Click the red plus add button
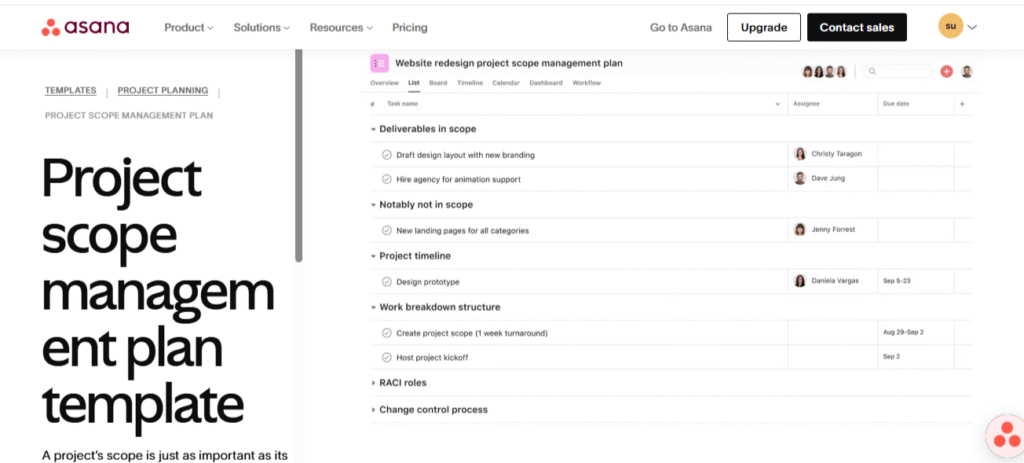The width and height of the screenshot is (1024, 463). pos(946,72)
